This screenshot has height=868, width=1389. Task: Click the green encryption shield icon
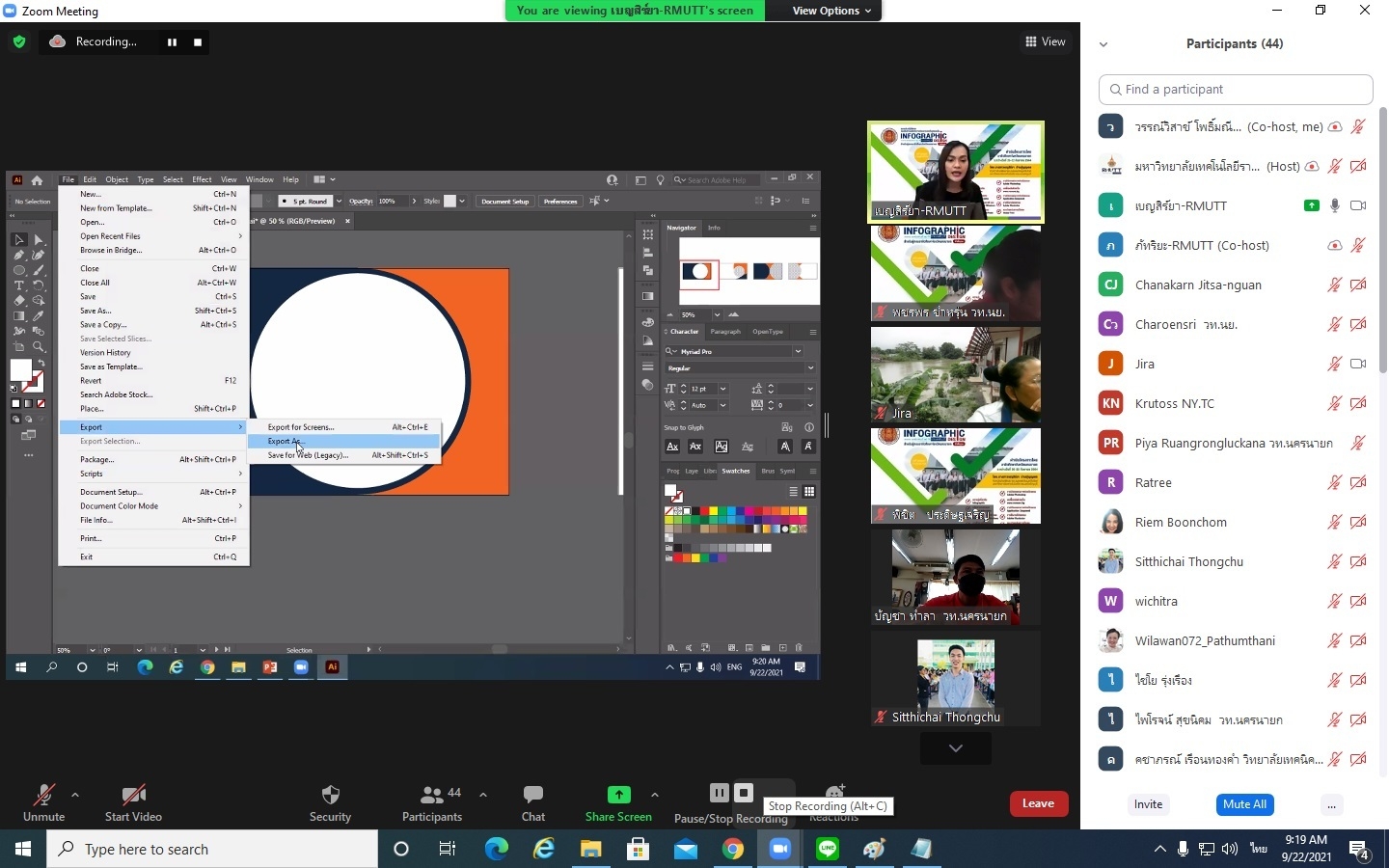[19, 41]
